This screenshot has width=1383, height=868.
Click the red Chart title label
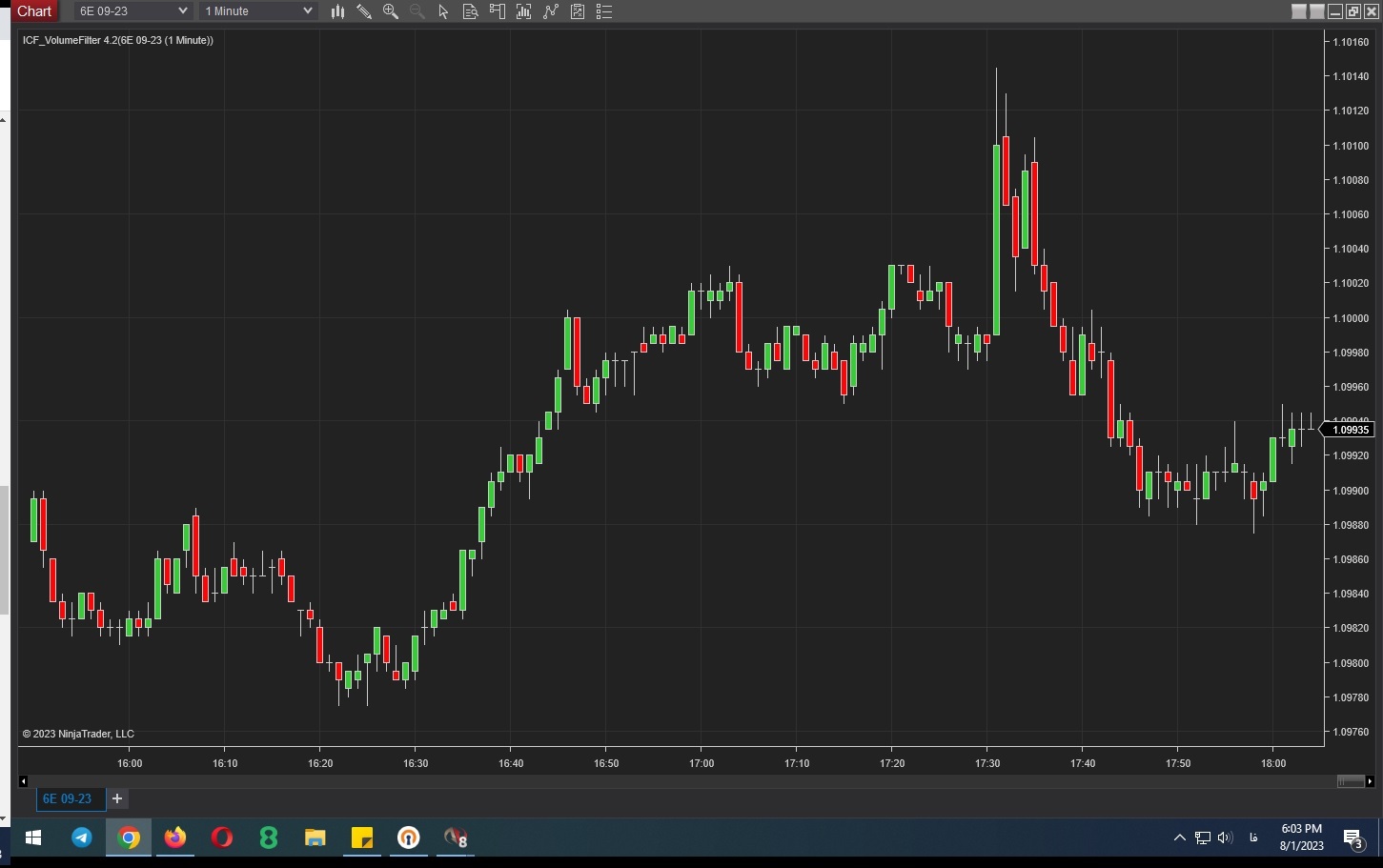click(x=34, y=11)
